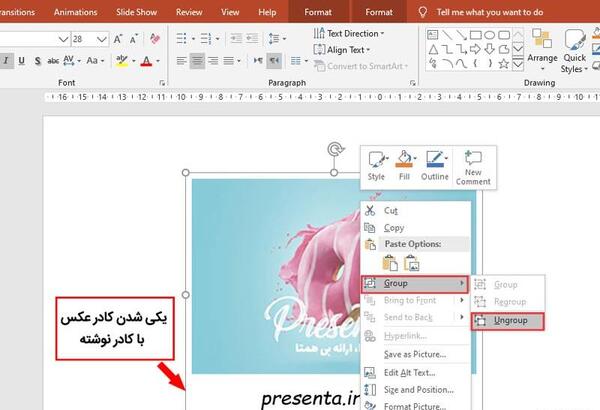Expand the shapes gallery with the More arrow
Viewport: 600px width, 410px height.
pos(518,64)
